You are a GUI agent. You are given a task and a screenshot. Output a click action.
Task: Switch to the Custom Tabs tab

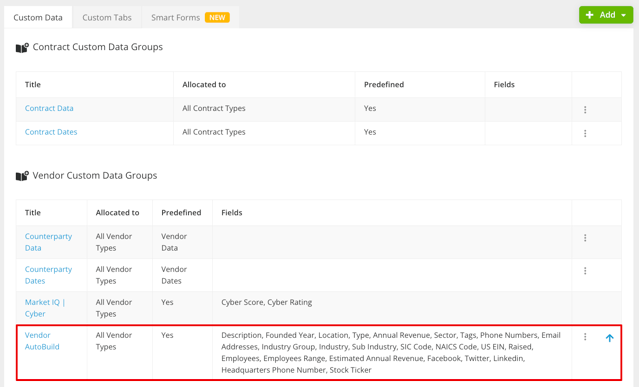pyautogui.click(x=107, y=18)
